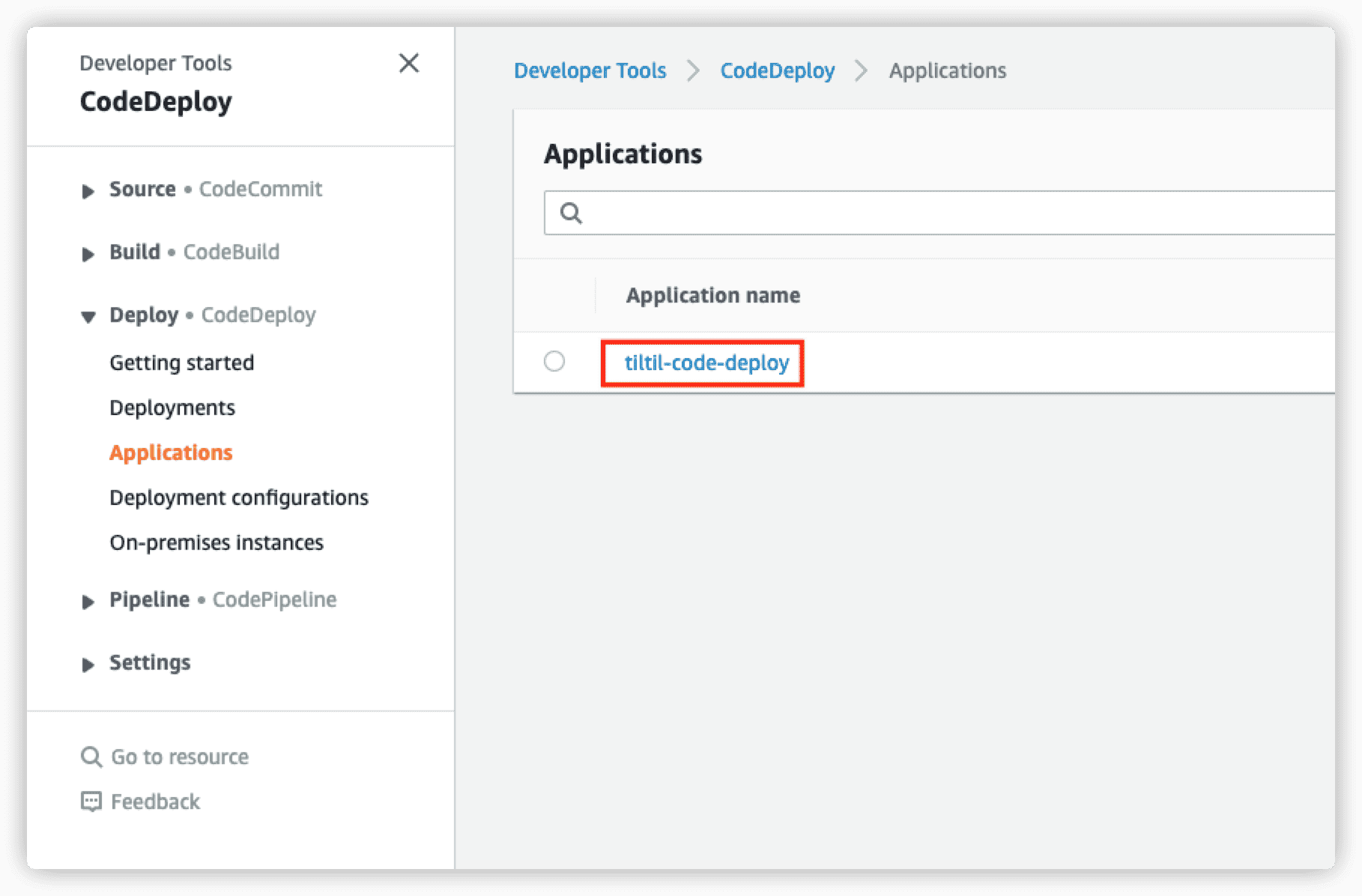This screenshot has height=896, width=1362.
Task: Sort by Application name column header
Action: (713, 295)
